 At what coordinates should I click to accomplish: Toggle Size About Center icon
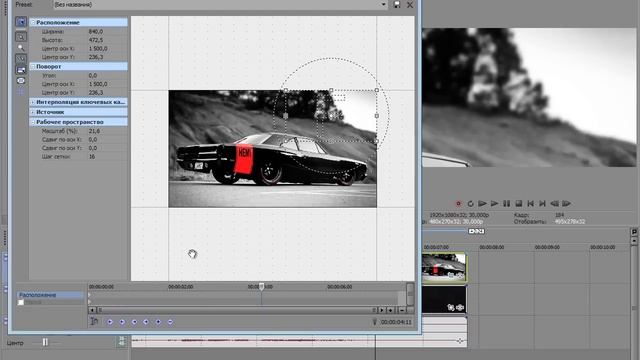(21, 81)
